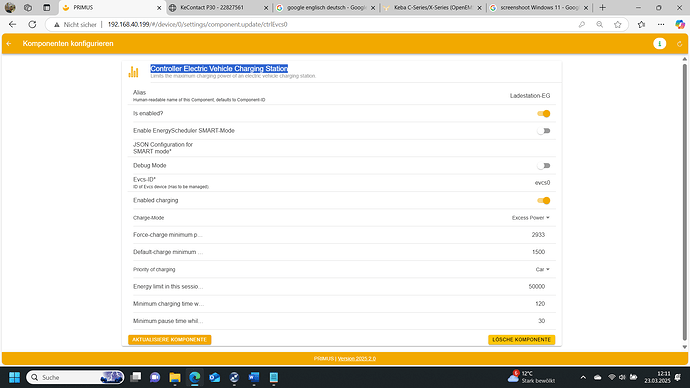Toggle the Enabled charging switch
The height and width of the screenshot is (388, 690).
pos(543,201)
